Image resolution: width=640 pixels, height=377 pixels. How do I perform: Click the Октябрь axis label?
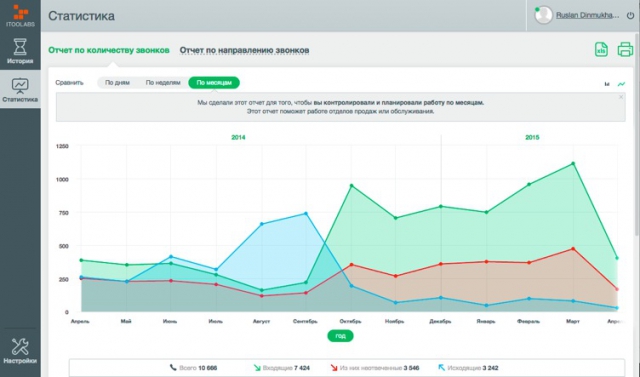pos(350,322)
